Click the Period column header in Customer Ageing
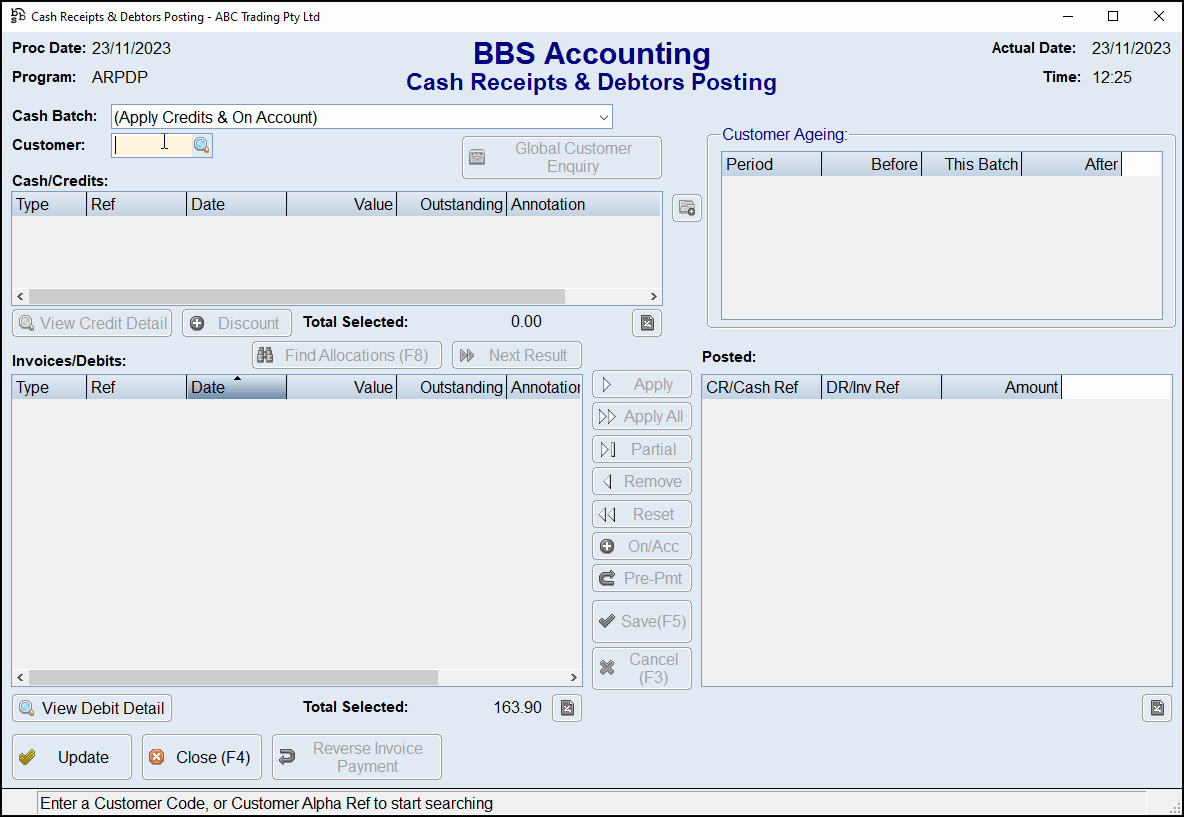This screenshot has width=1184, height=817. [771, 164]
